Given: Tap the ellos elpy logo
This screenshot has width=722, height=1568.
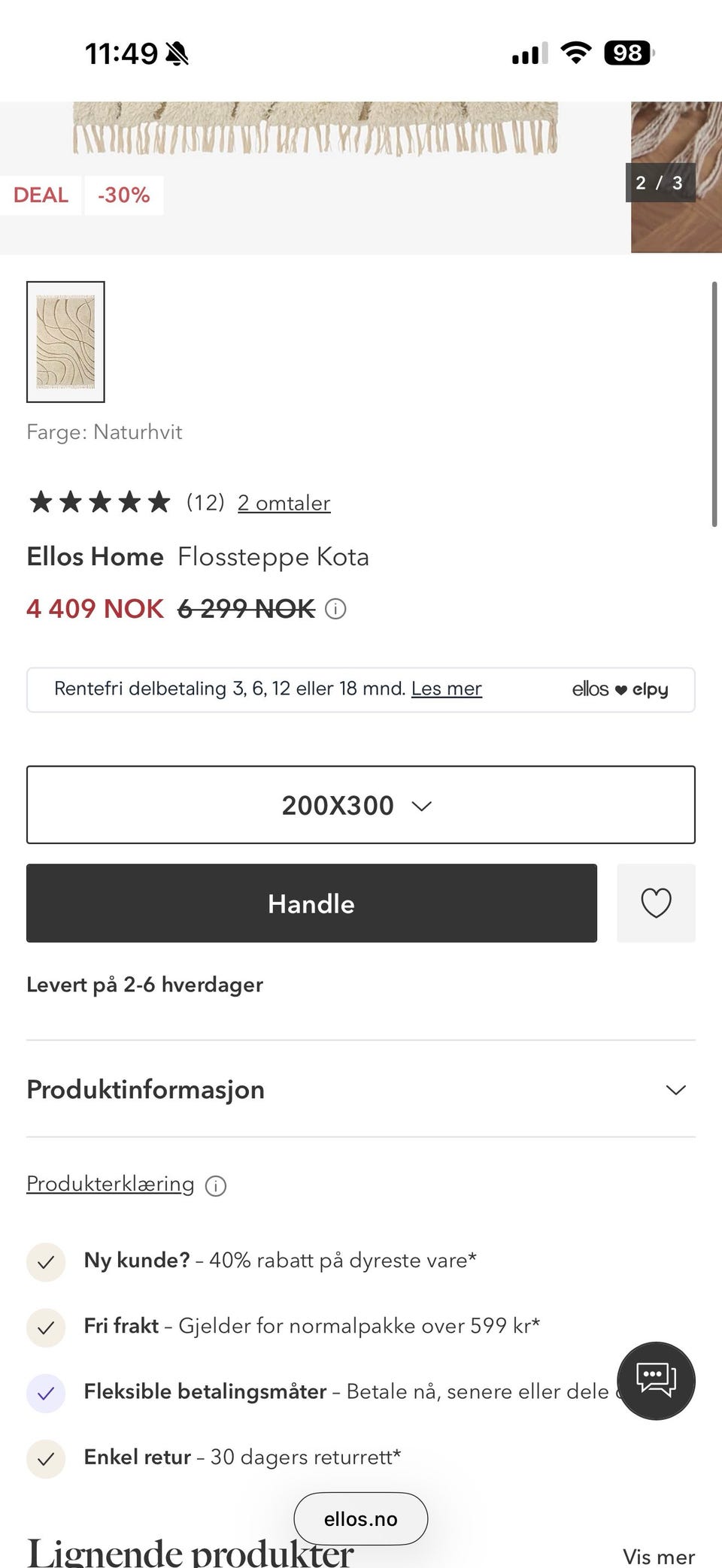Looking at the screenshot, I should [x=620, y=689].
